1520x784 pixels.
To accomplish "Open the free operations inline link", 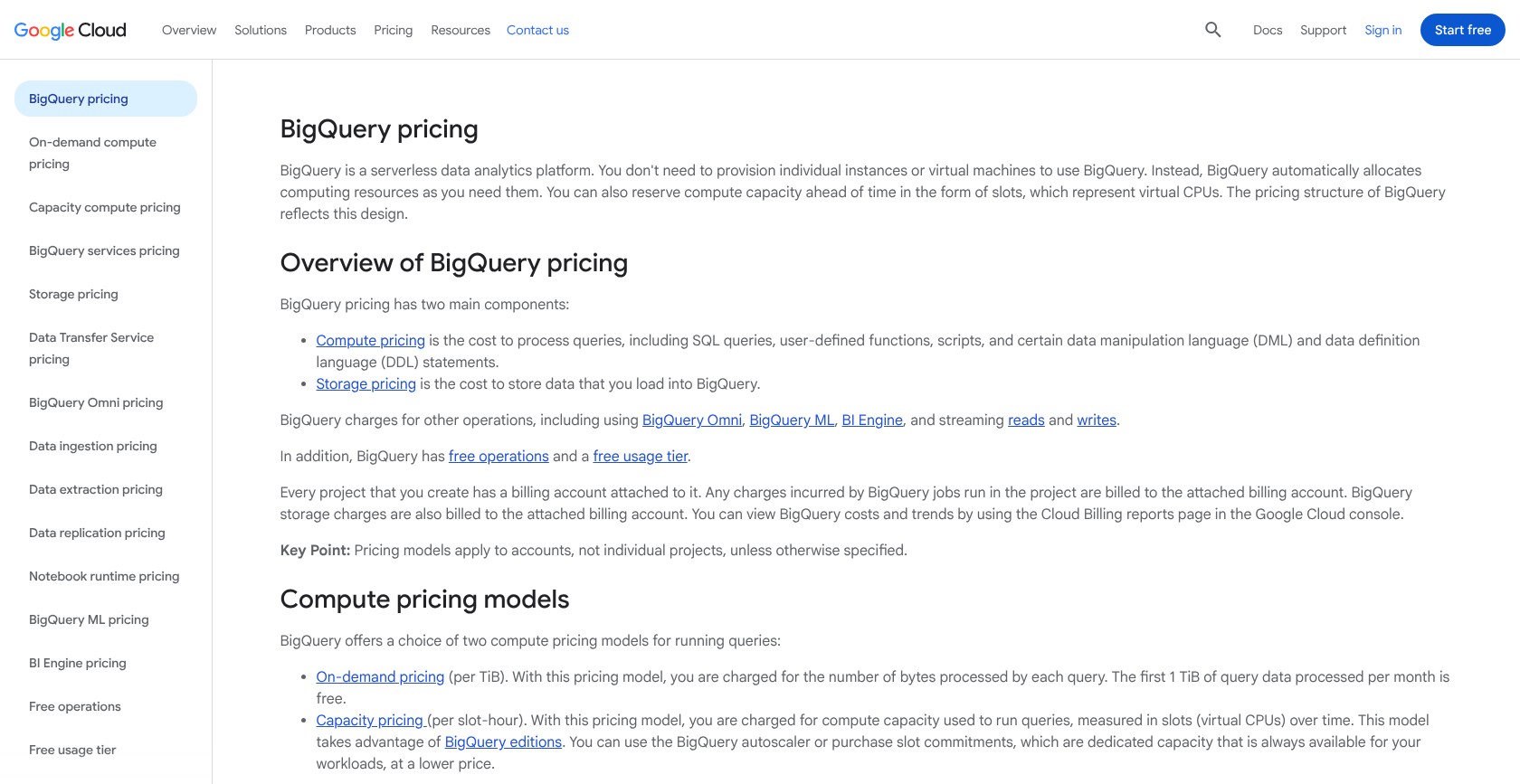I will pos(499,456).
